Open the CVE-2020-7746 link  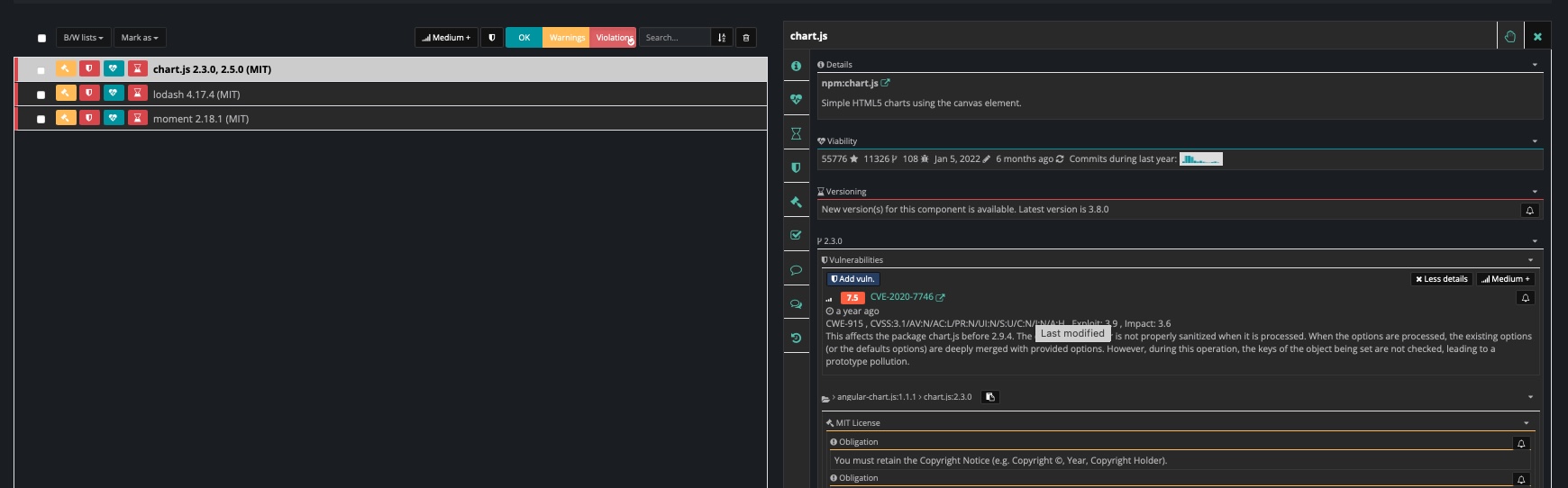[907, 297]
